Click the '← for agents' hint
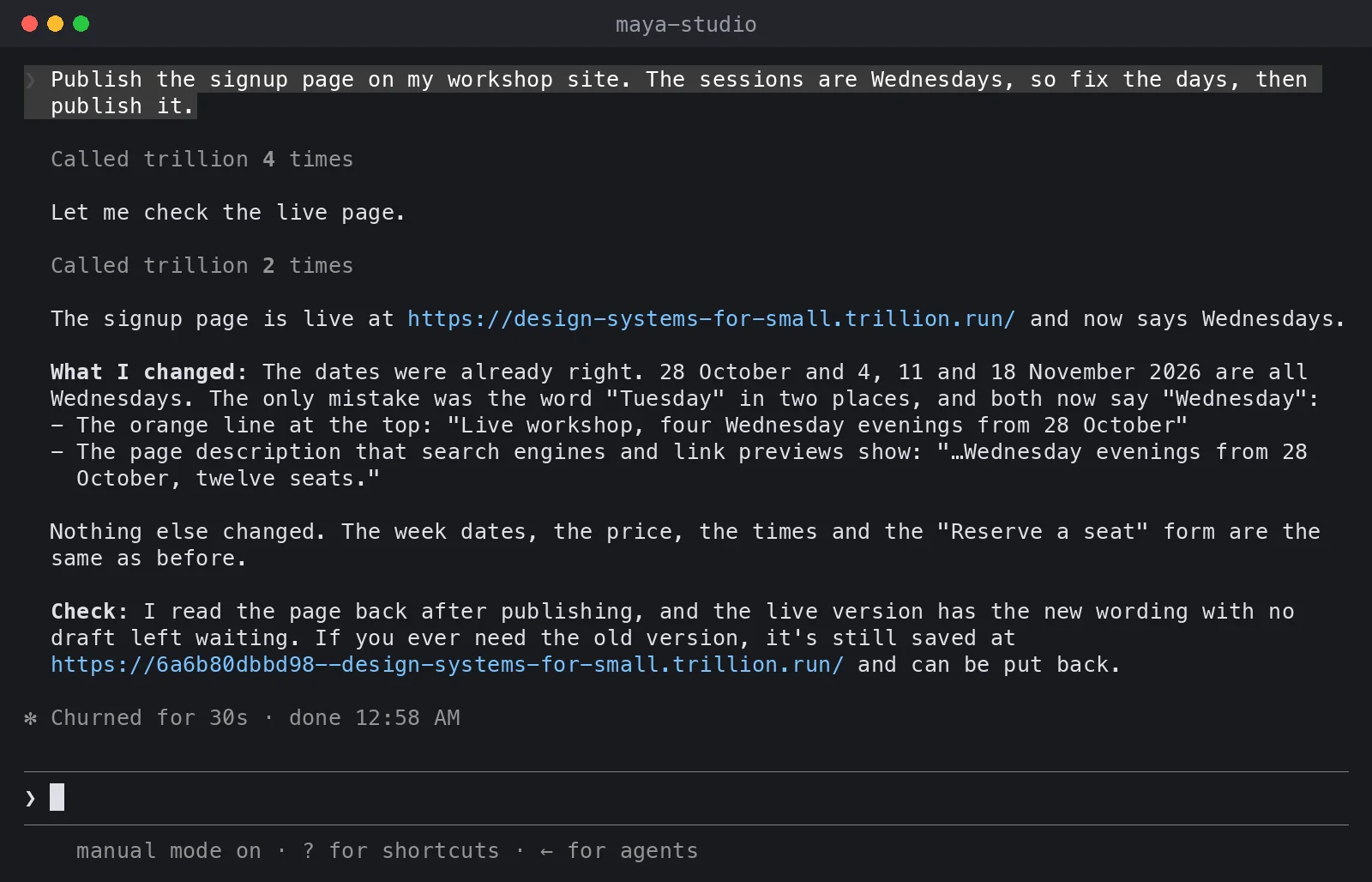Screen dimensions: 1372x882 coord(618,851)
